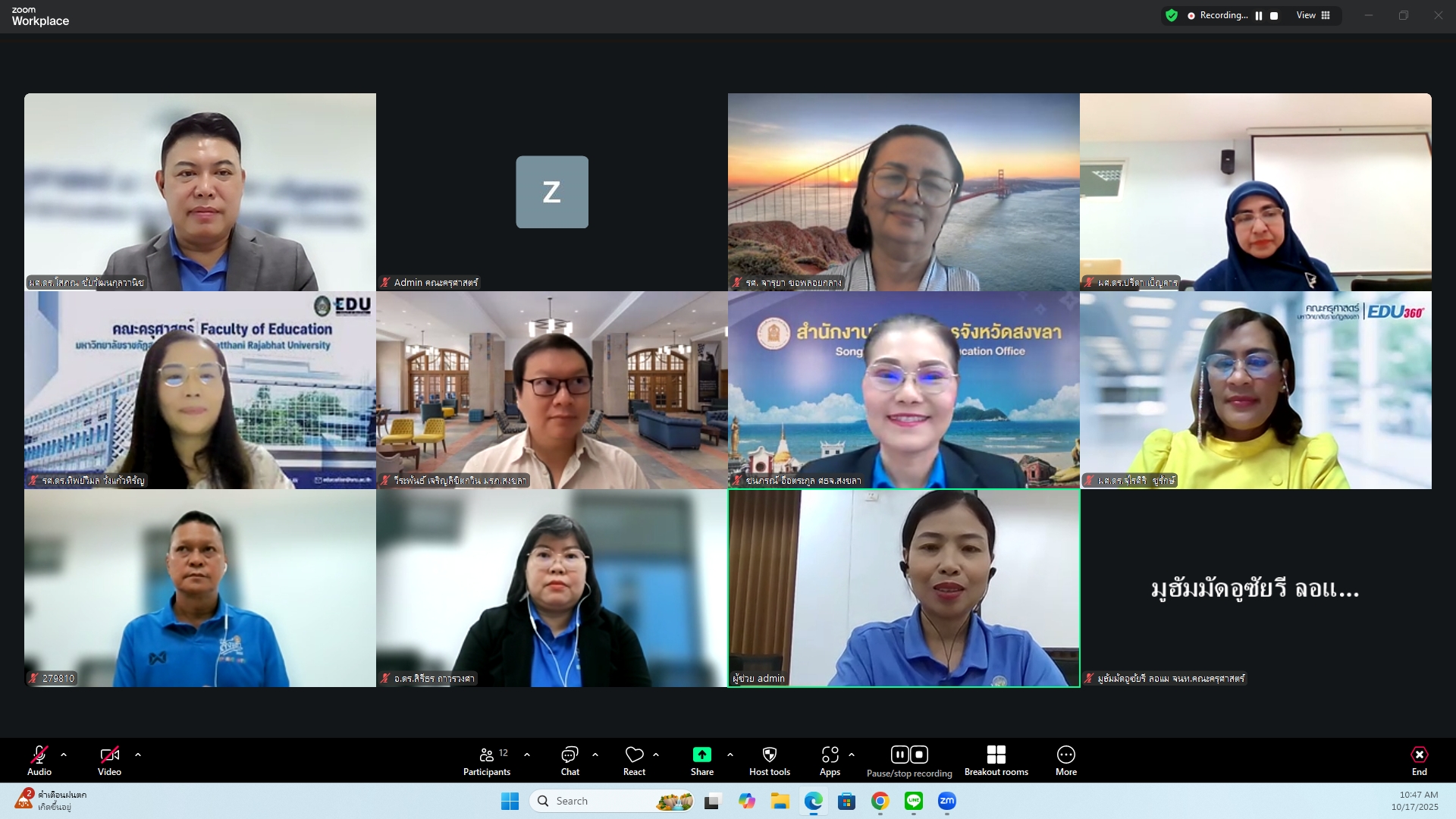Expand audio options arrow
Image resolution: width=1456 pixels, height=819 pixels.
tap(64, 755)
